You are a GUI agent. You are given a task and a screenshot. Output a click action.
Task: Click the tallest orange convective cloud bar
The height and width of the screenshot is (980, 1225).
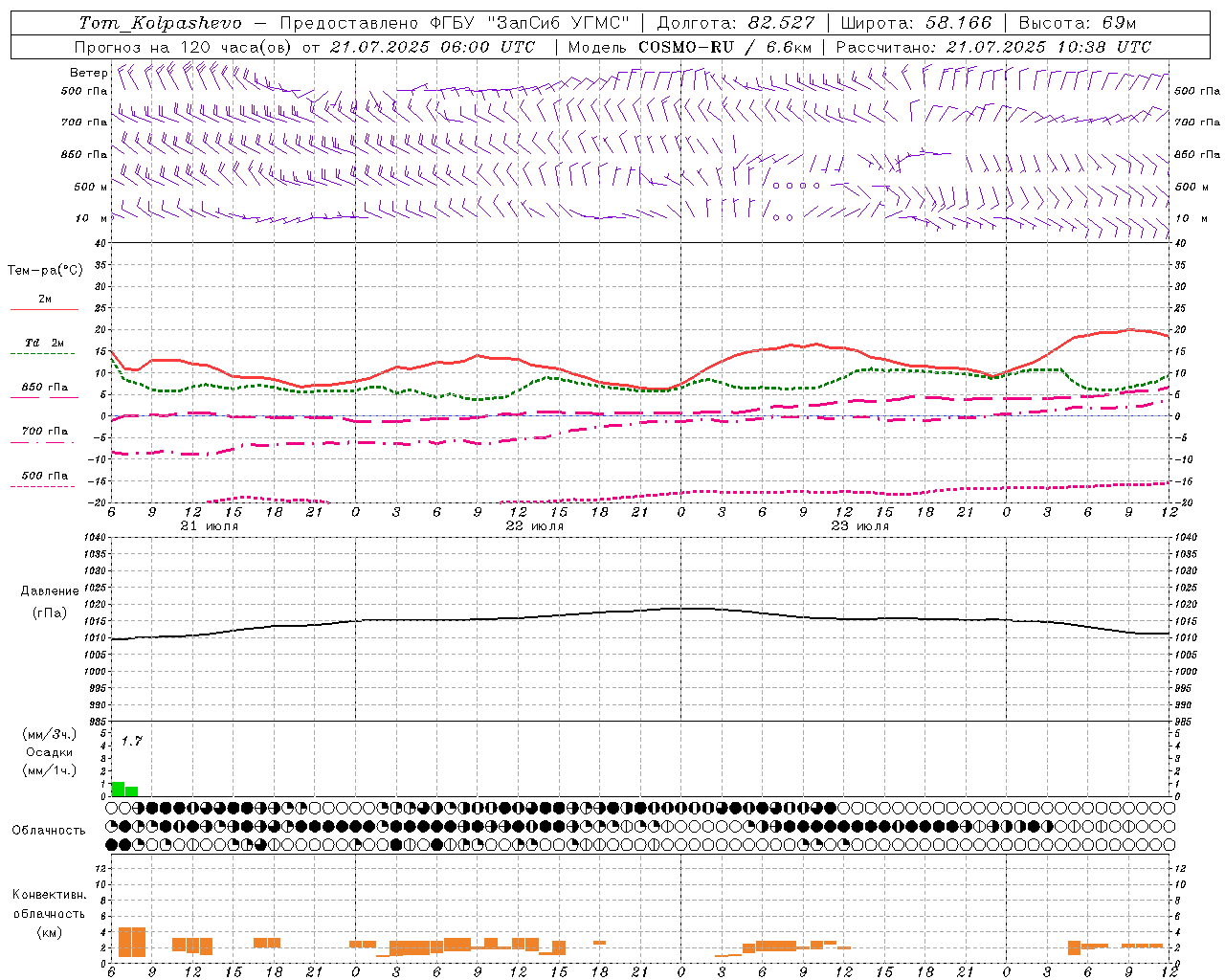tap(131, 942)
